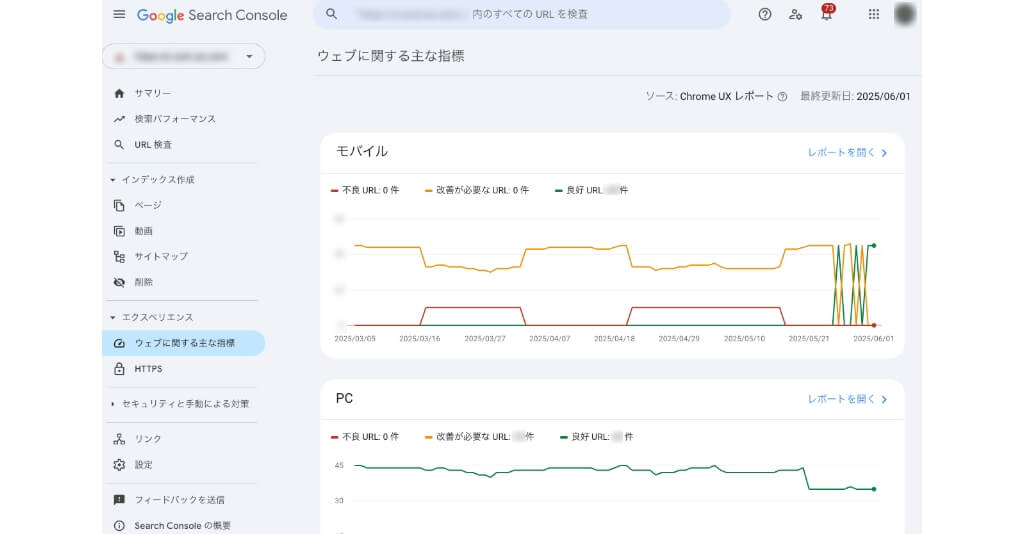This screenshot has width=1024, height=534.
Task: Click the 設定 menu item text
Action: pos(144,465)
